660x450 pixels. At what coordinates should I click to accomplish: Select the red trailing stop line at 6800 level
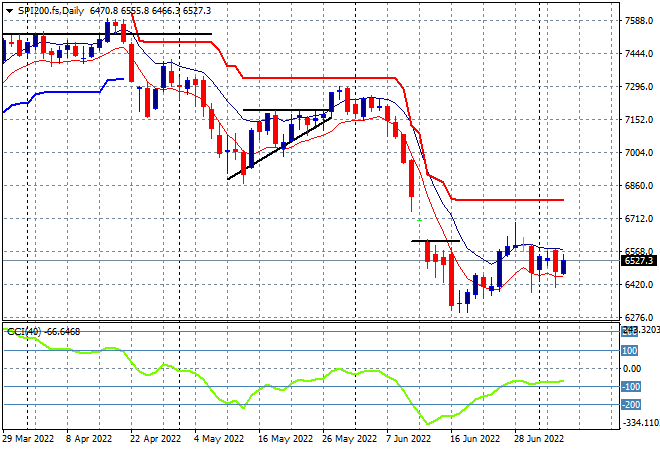tap(509, 200)
